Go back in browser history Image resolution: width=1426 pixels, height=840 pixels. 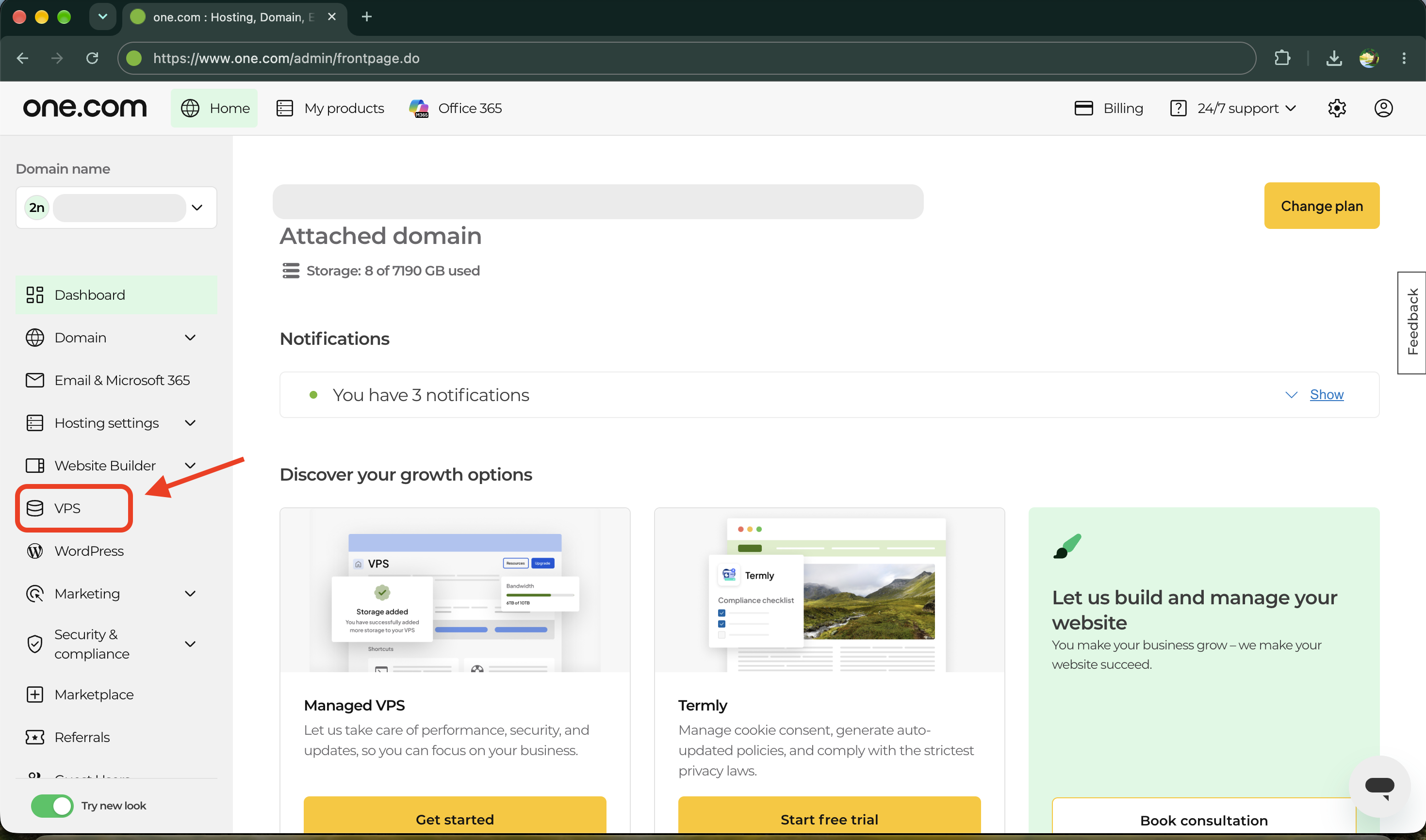pos(23,58)
